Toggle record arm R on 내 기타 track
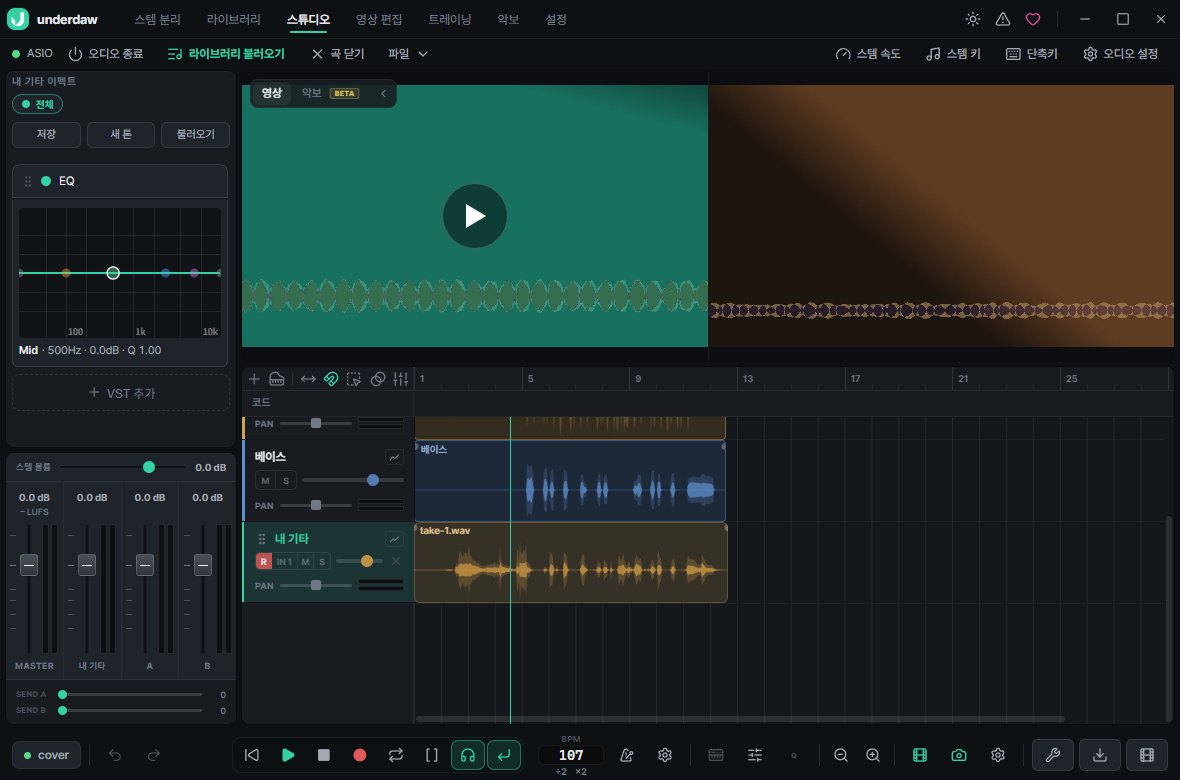This screenshot has height=780, width=1180. (263, 562)
